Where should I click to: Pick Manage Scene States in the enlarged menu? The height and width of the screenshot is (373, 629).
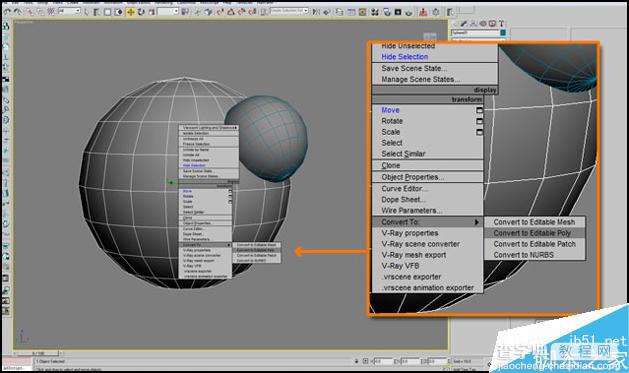[x=420, y=79]
